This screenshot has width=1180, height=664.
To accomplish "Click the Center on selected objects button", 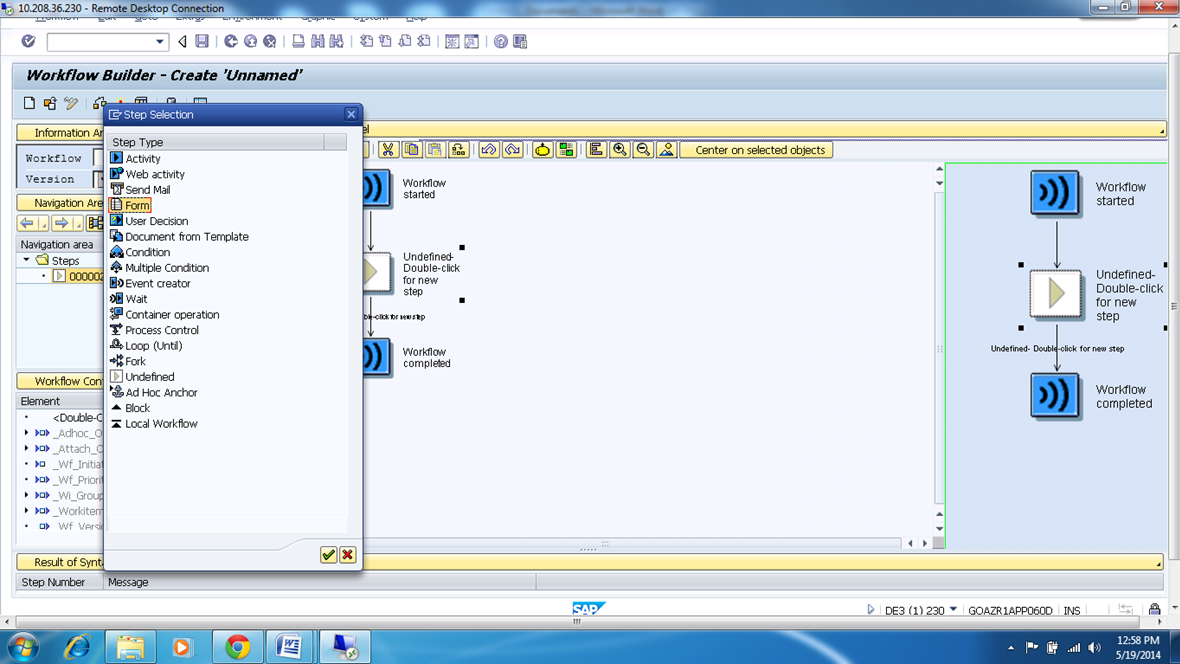I will click(x=756, y=148).
